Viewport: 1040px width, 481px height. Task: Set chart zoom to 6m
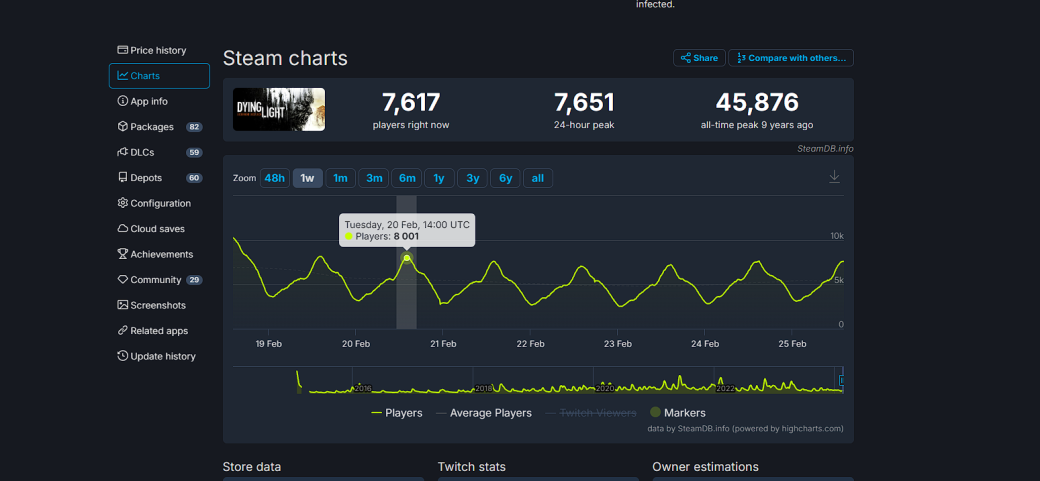point(407,178)
